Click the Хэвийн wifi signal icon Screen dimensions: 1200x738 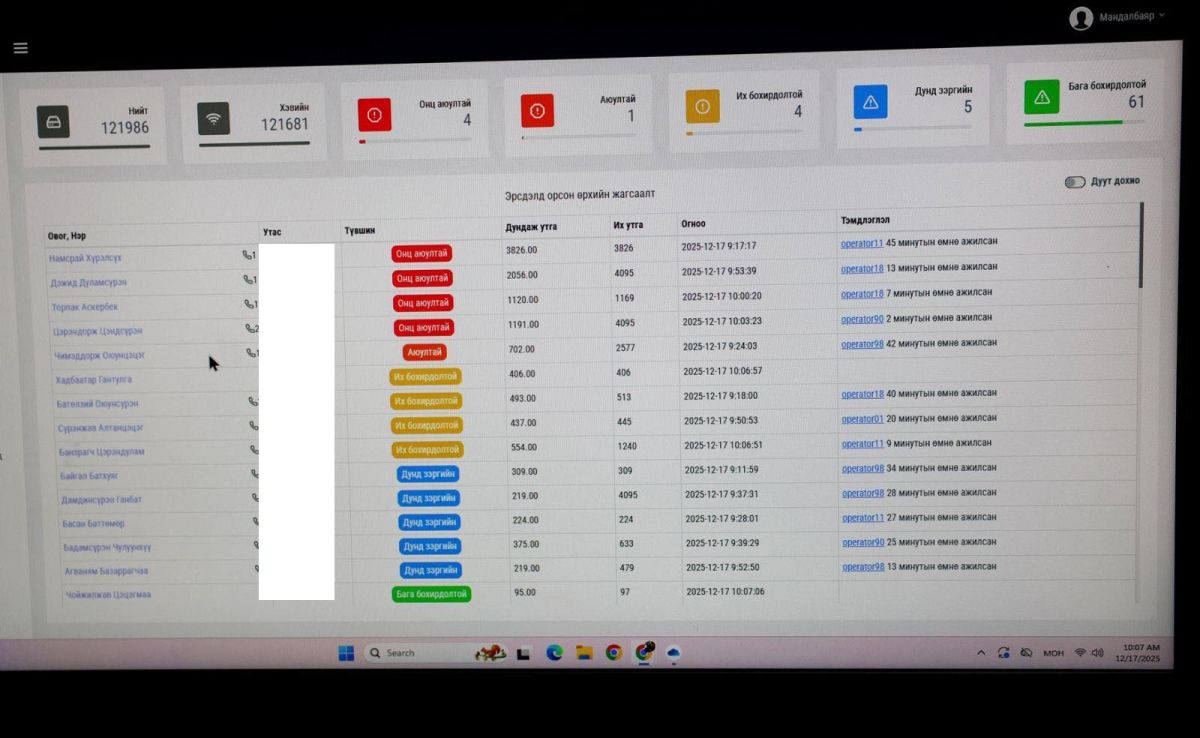tap(213, 119)
